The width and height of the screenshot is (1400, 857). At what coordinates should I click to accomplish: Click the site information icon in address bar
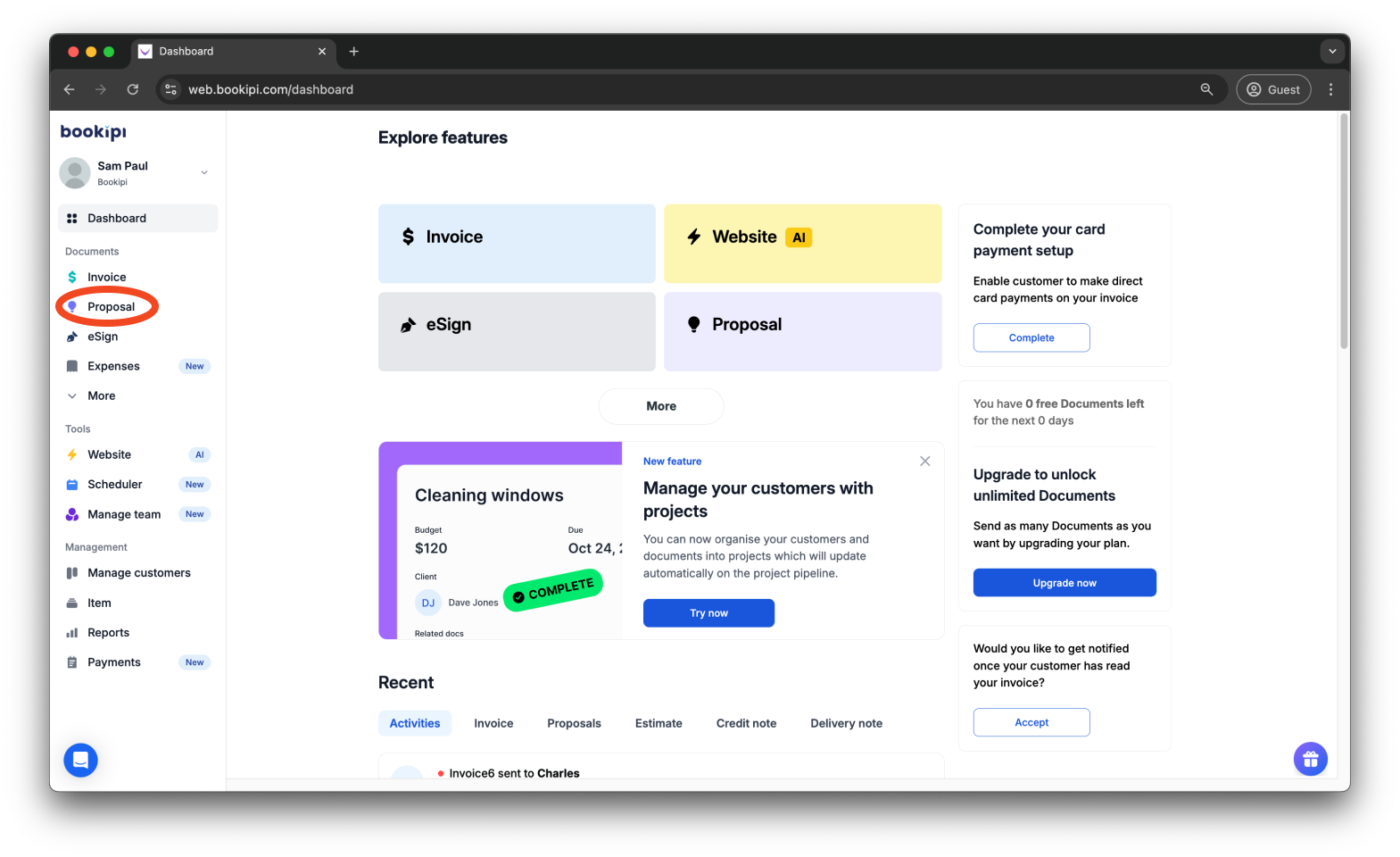tap(171, 89)
